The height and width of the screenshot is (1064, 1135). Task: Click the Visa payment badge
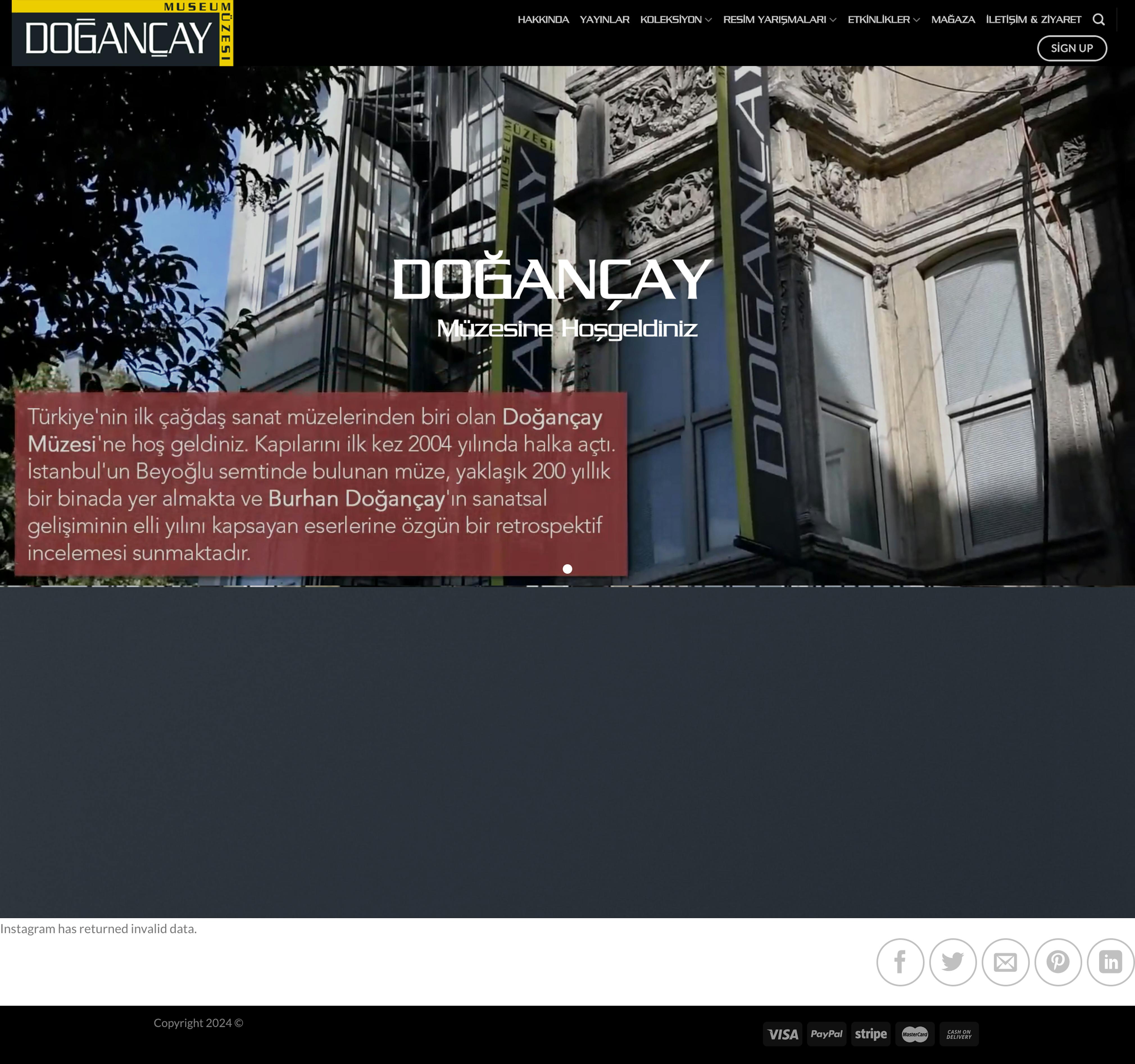[783, 1034]
